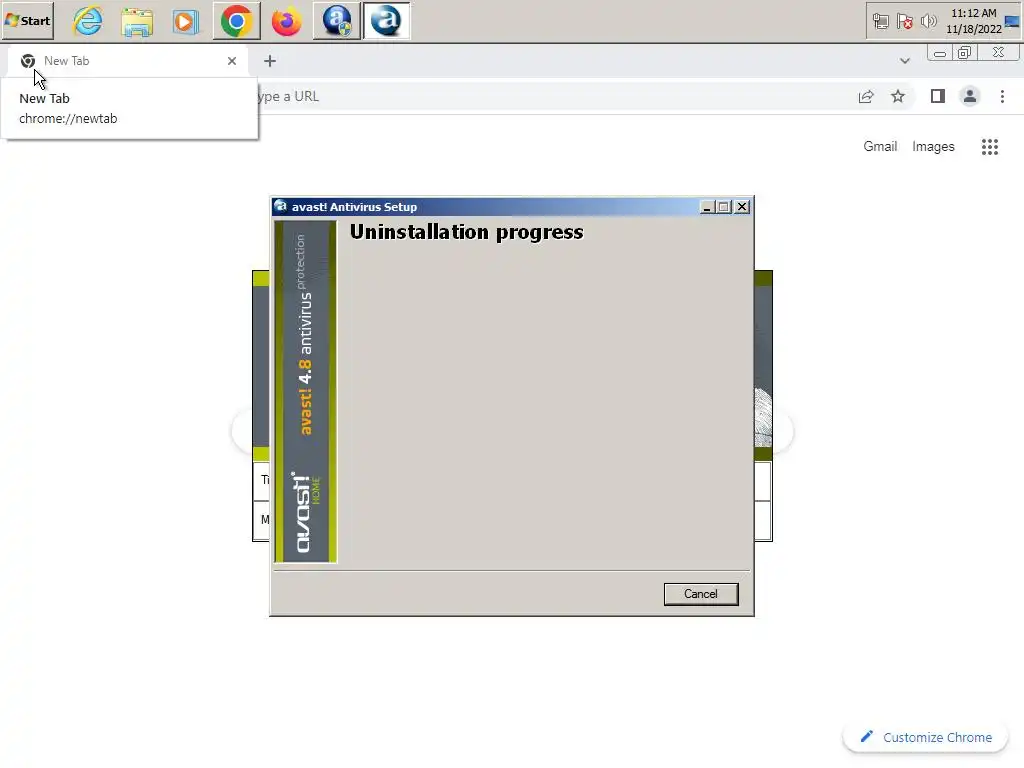
Task: Select the active avast taskbar icon
Action: tap(387, 21)
